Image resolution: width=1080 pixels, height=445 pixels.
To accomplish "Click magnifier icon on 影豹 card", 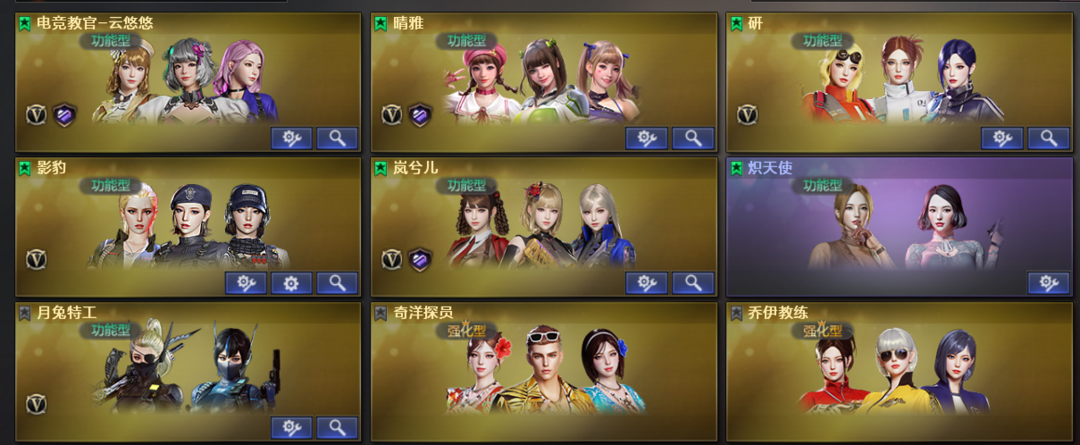I will click(x=337, y=283).
